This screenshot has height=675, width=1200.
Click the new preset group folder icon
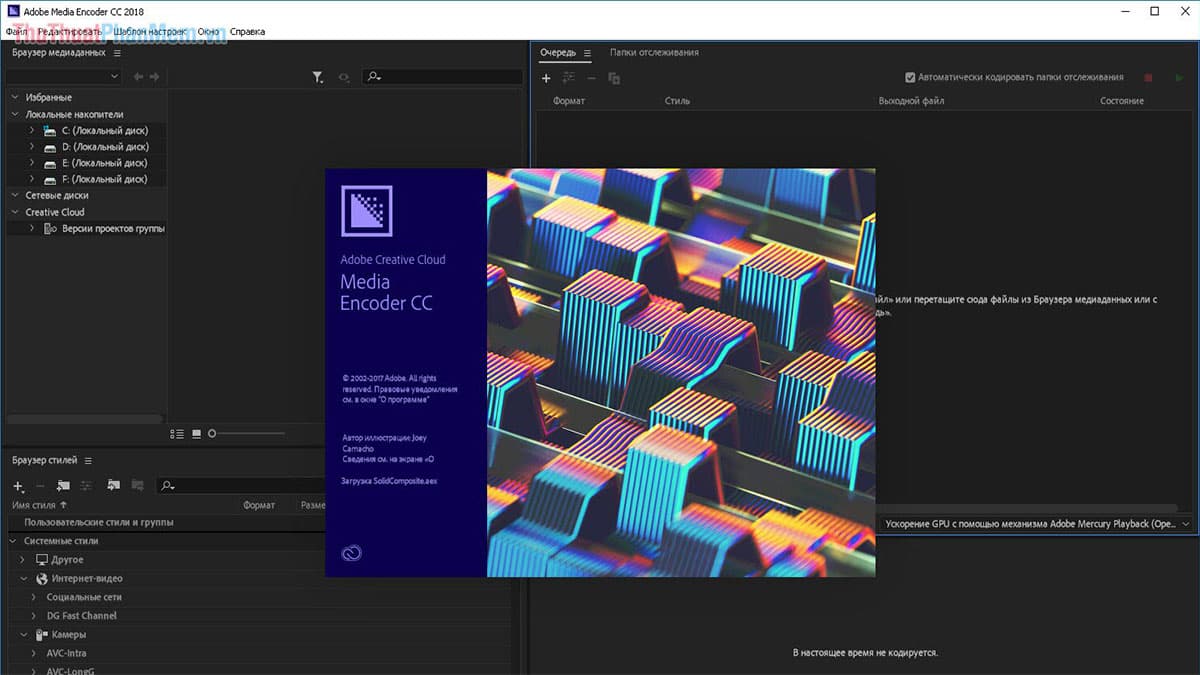(x=64, y=485)
